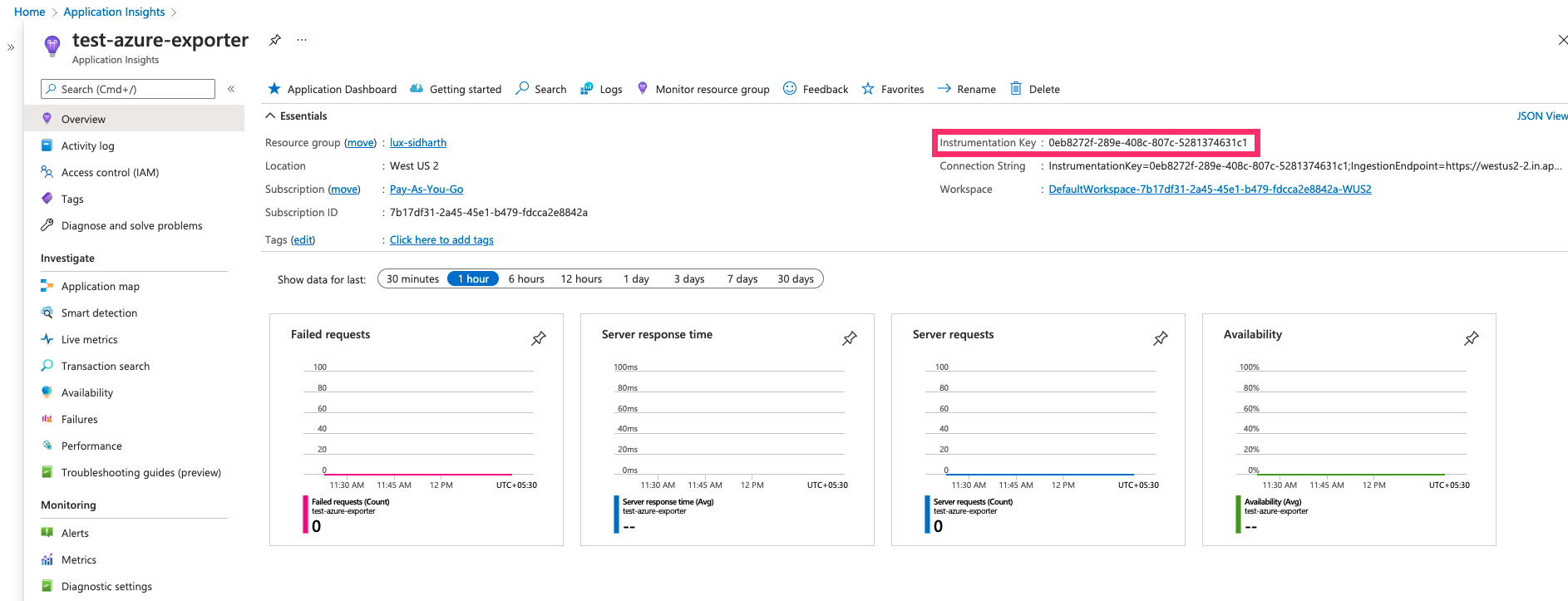Open more options ellipsis beside title

coord(302,40)
